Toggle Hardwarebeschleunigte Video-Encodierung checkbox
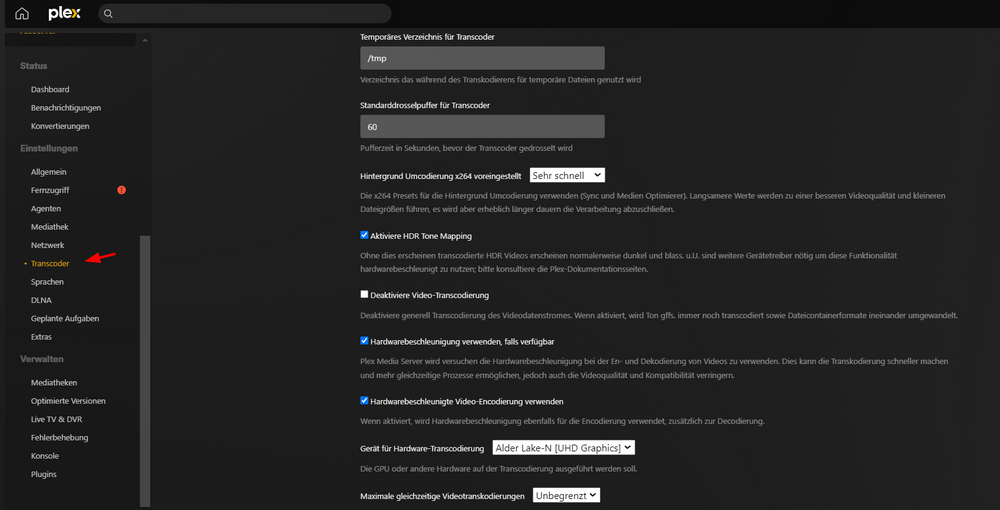Screen dimensions: 1000x510 [x=364, y=401]
